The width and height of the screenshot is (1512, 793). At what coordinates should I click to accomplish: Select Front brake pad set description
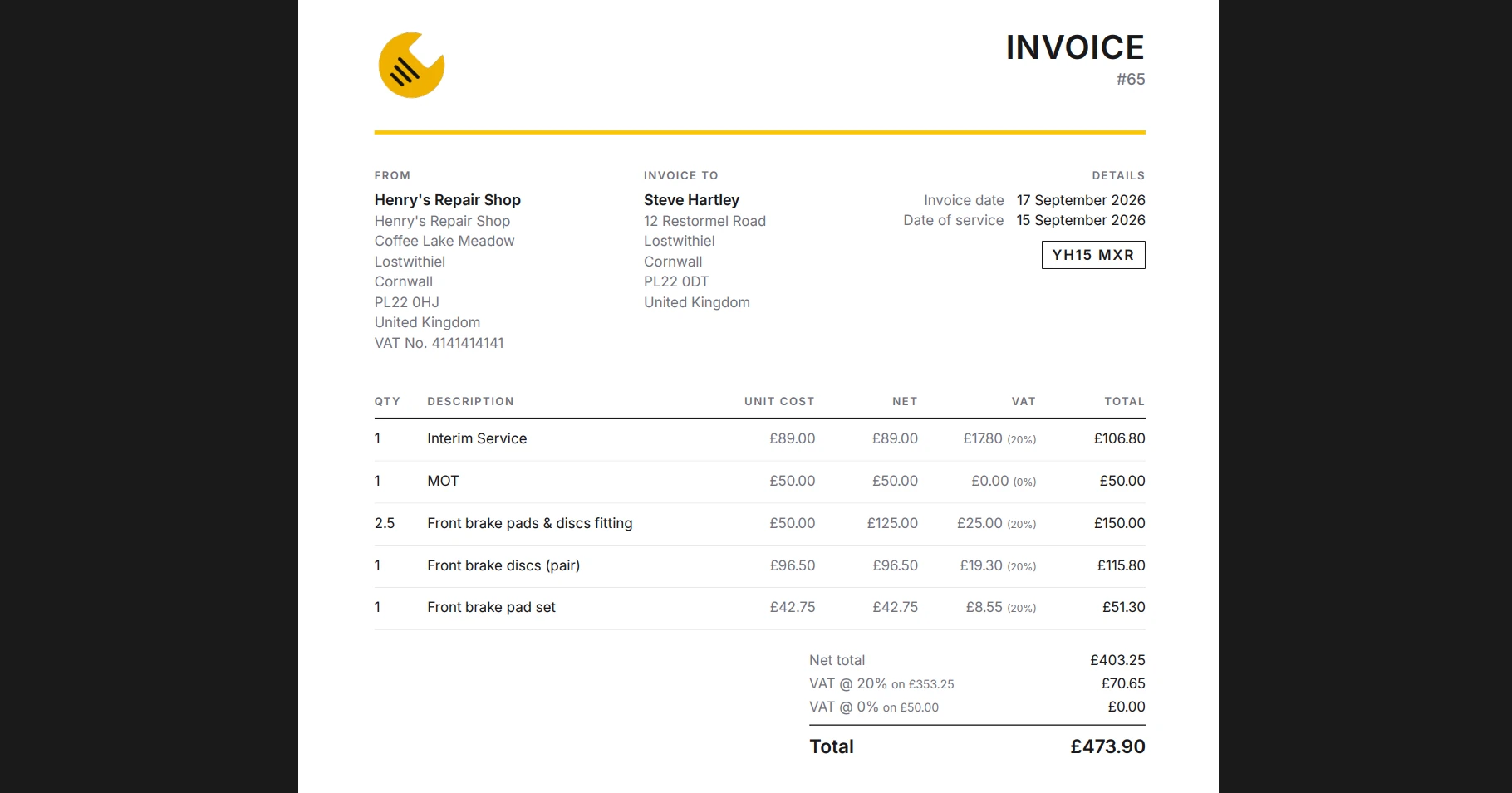point(491,607)
